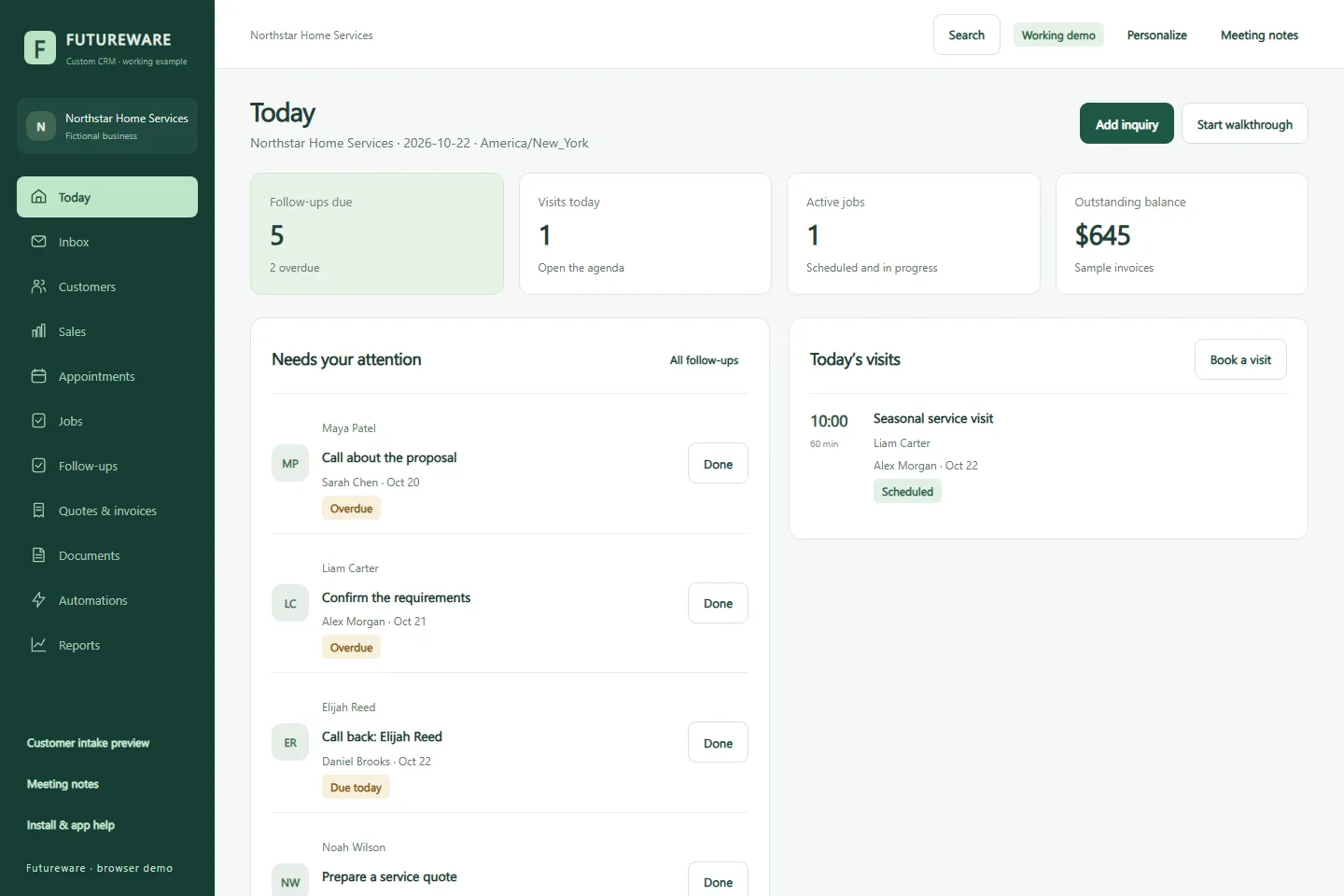Mark 'Call back: Elijah Reed' as Done
This screenshot has height=896, width=1344.
tap(718, 742)
